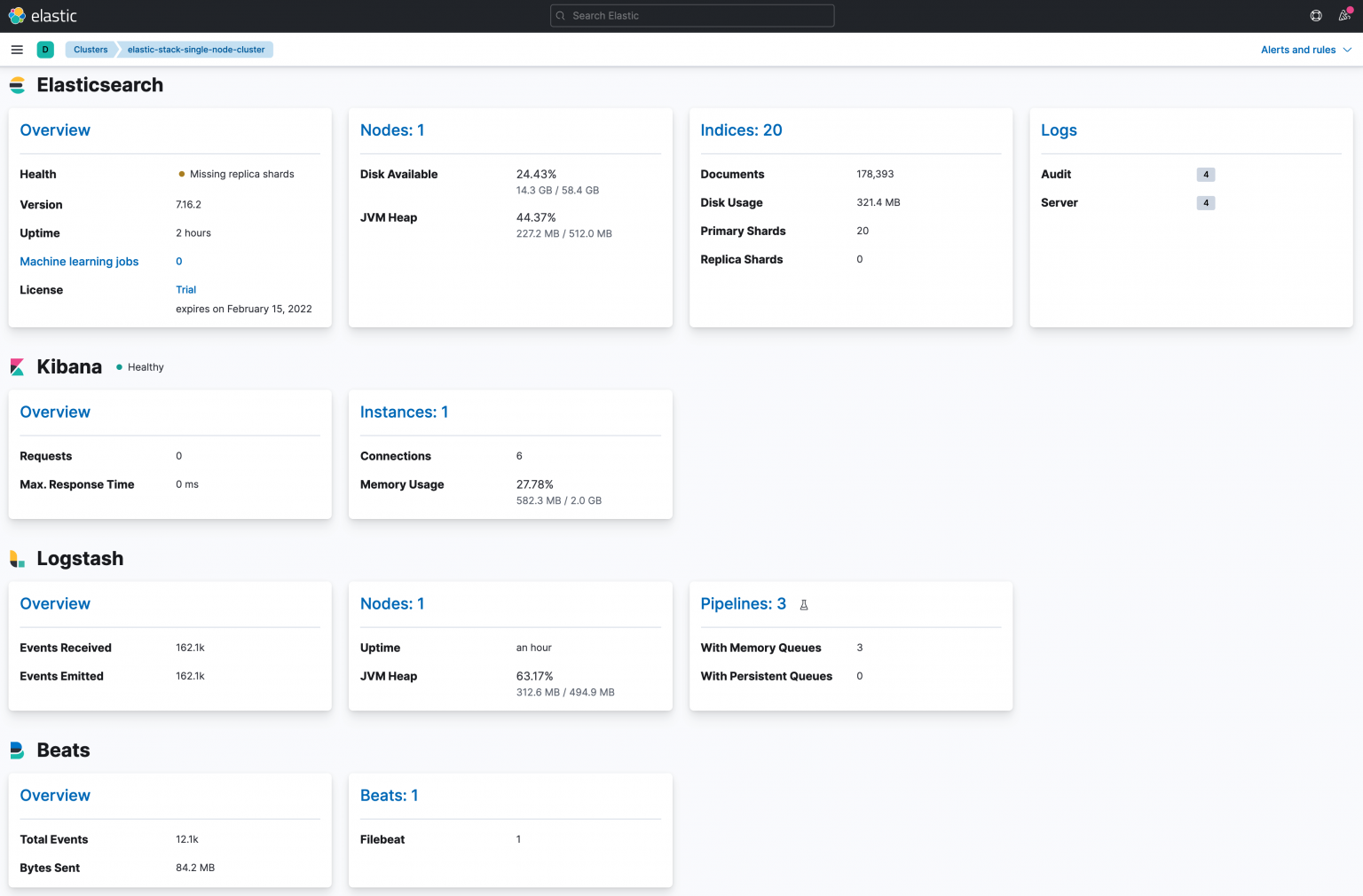Click the Audit log count badge
The width and height of the screenshot is (1363, 896).
pyautogui.click(x=1205, y=175)
